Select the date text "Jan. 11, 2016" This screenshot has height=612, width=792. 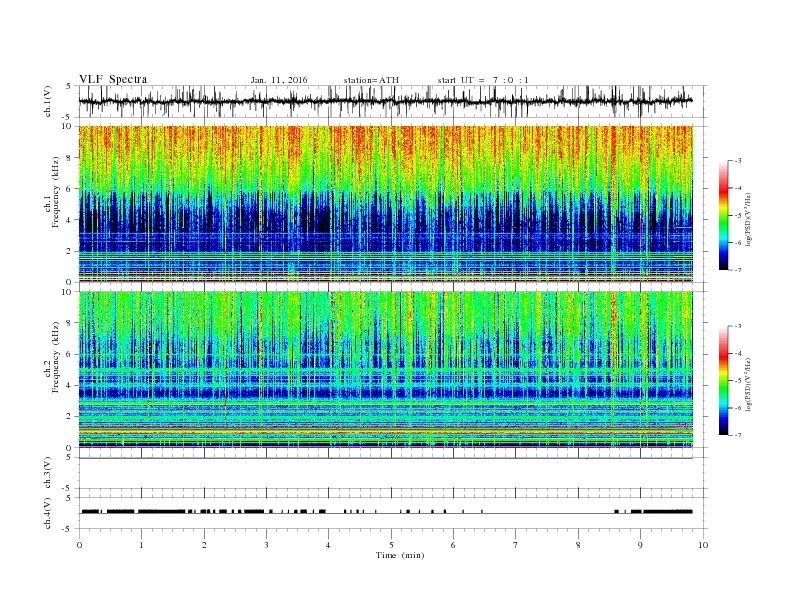tap(279, 80)
